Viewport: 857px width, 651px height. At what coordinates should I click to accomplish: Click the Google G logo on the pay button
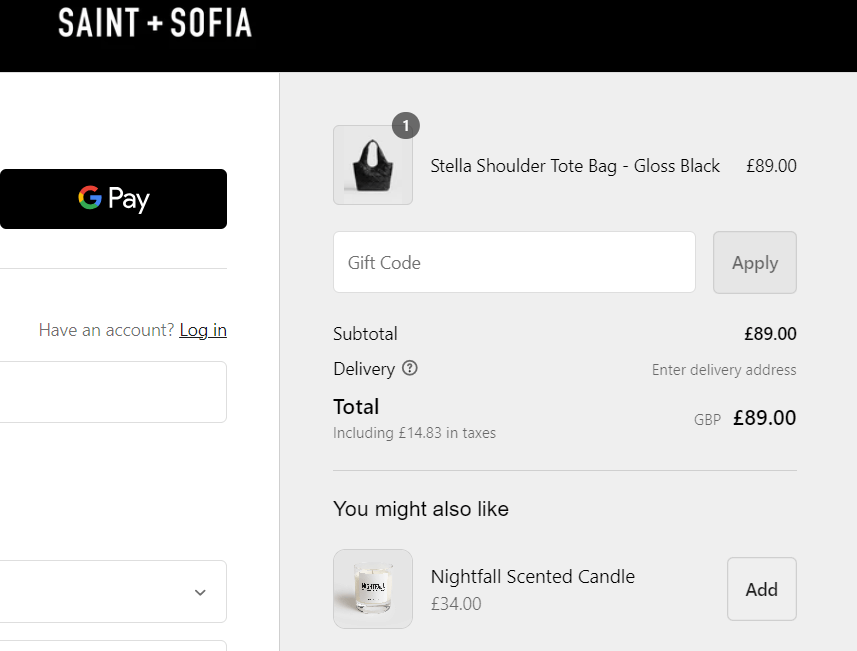[x=90, y=198]
